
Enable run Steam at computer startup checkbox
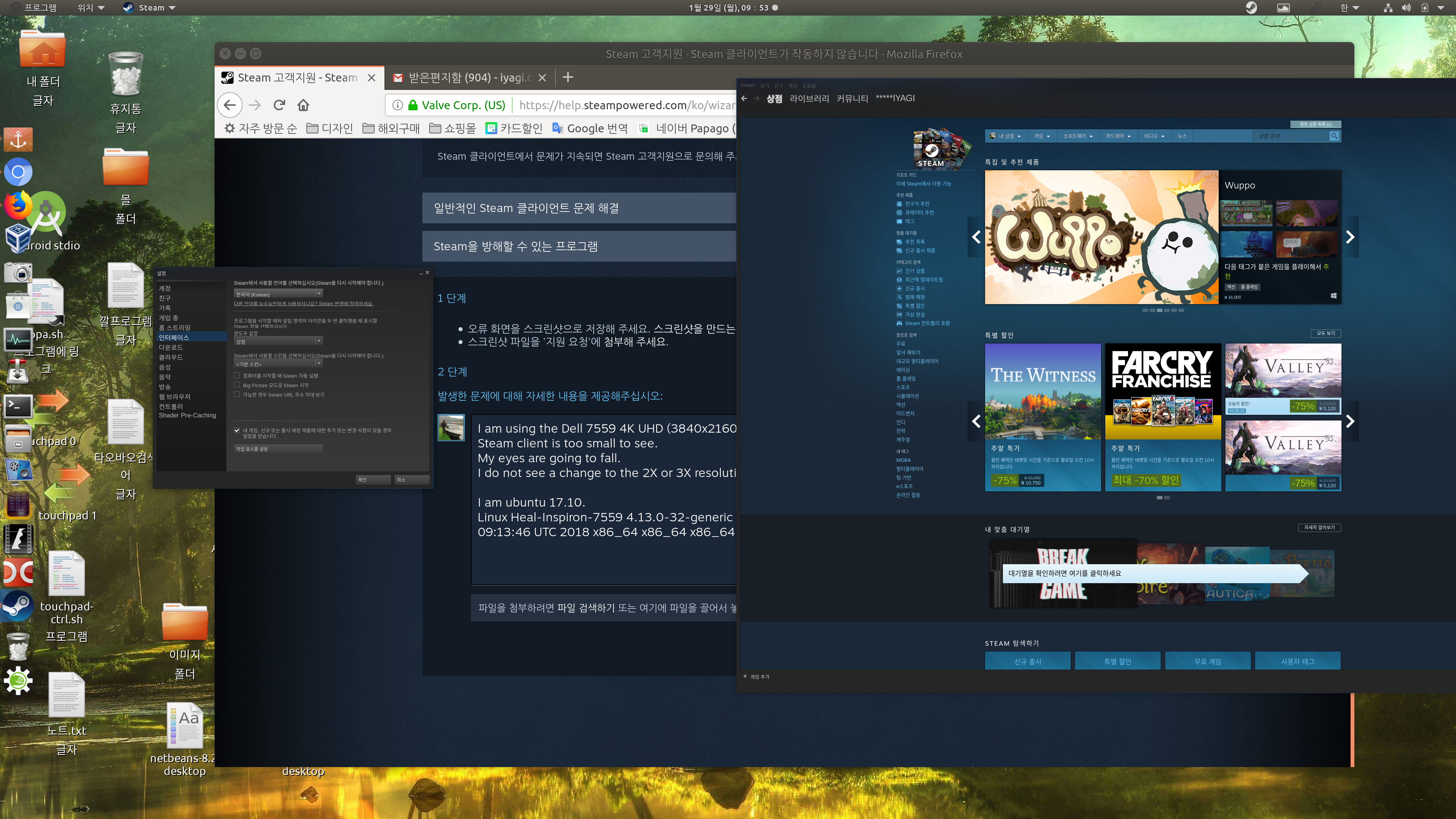point(237,375)
